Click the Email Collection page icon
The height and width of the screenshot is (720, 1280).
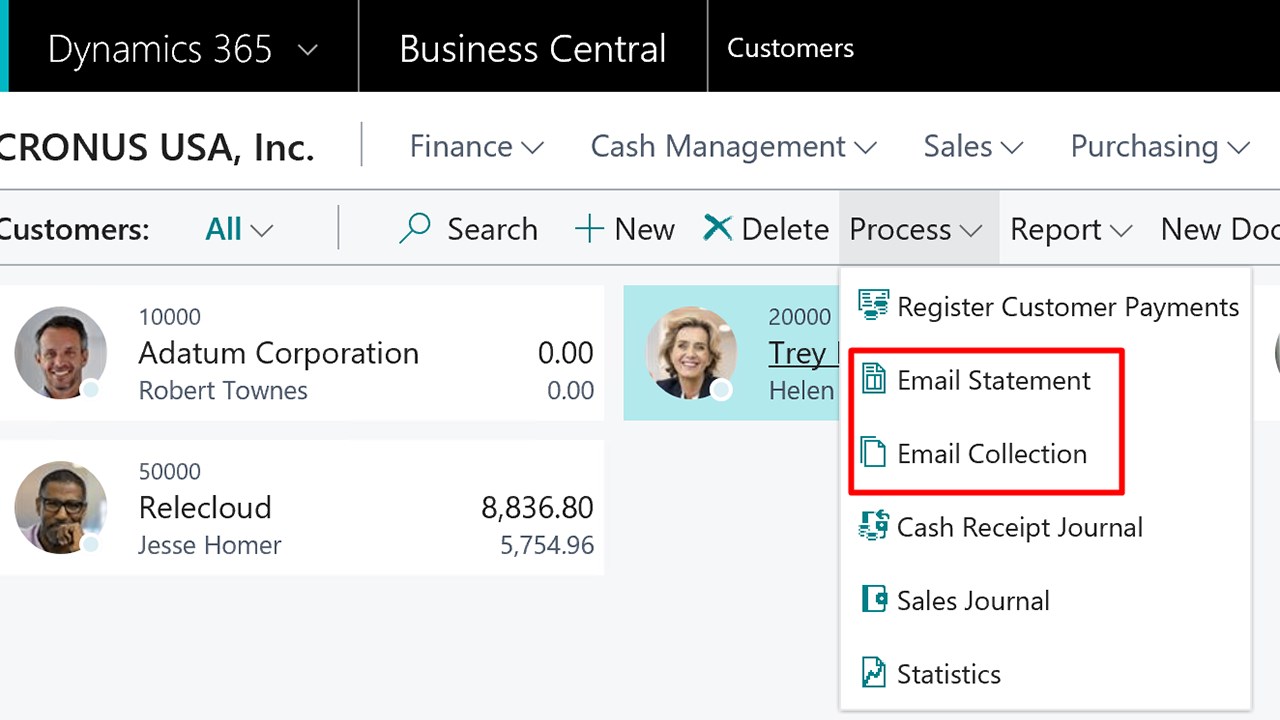point(873,453)
